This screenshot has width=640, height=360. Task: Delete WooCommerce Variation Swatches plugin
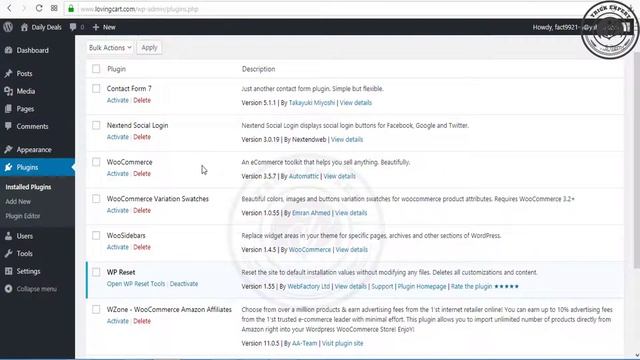142,210
